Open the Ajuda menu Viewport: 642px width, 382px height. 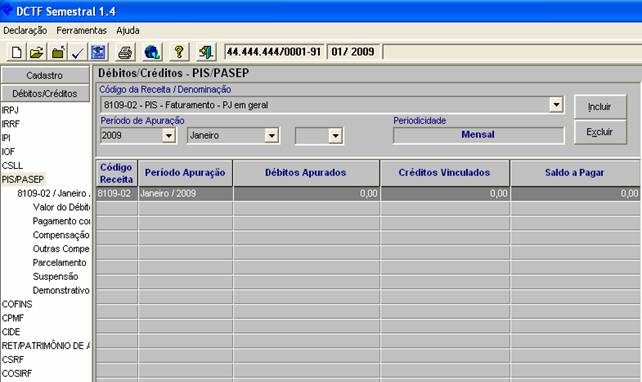(x=128, y=31)
